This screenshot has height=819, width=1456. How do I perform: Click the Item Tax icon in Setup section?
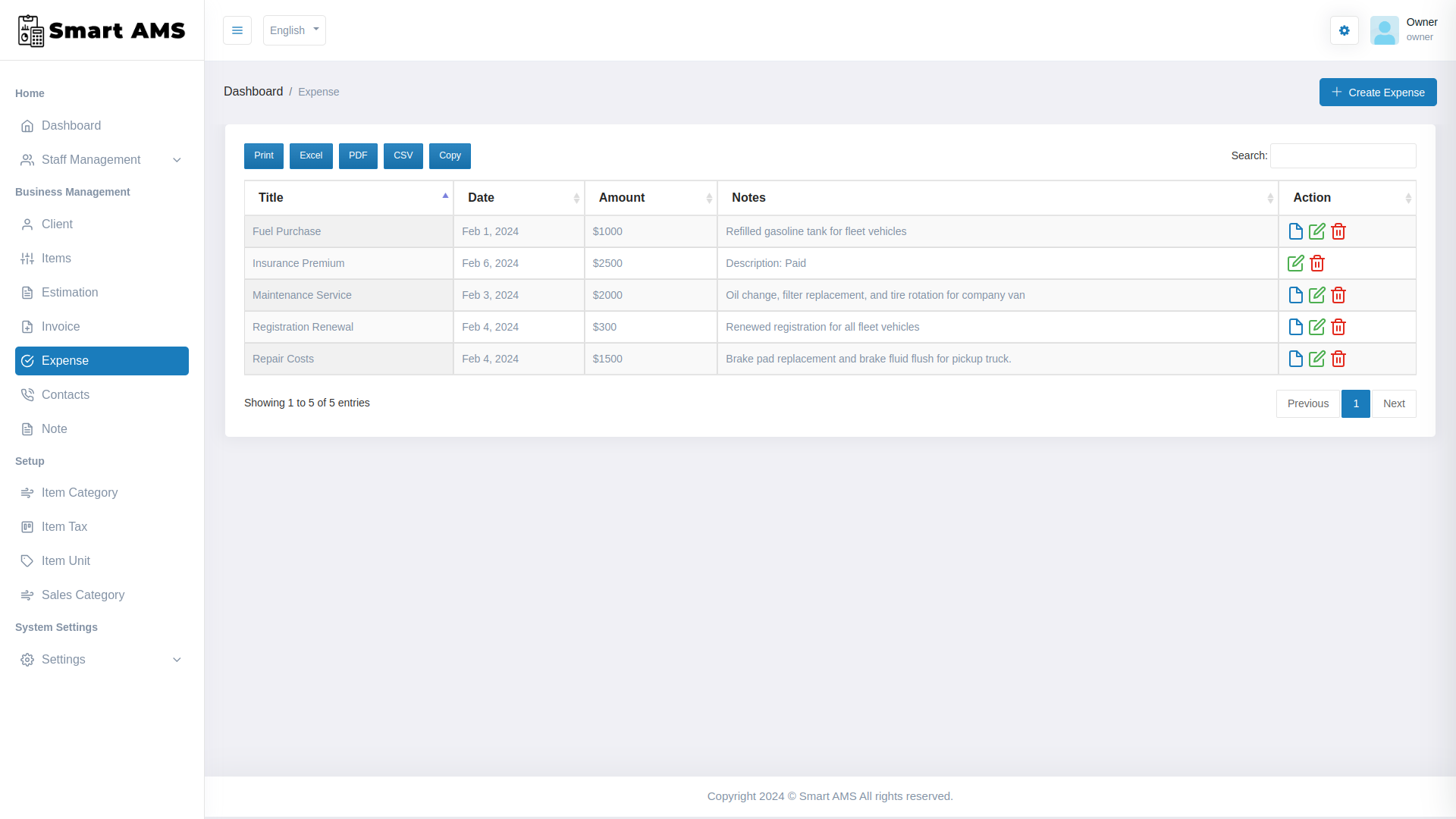point(27,526)
